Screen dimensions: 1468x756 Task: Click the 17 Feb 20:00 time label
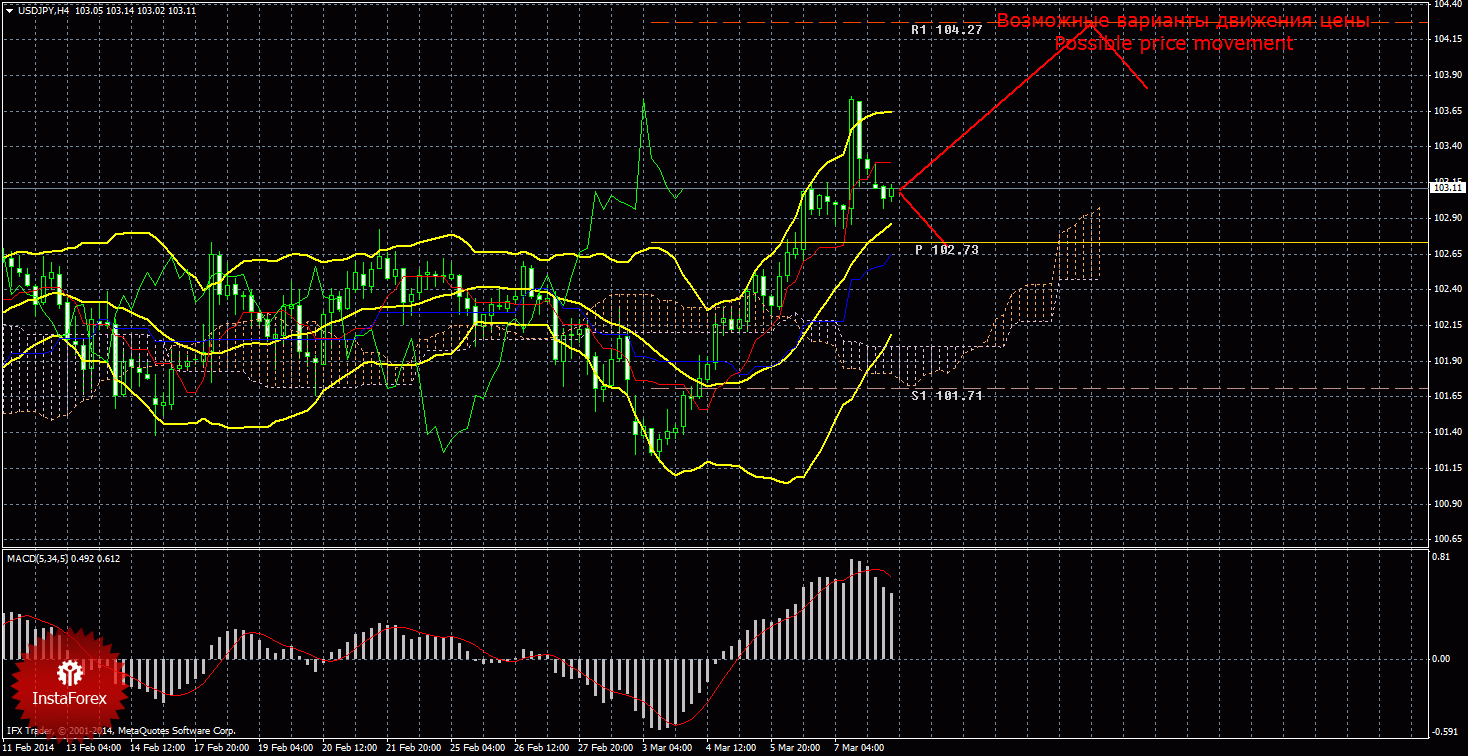click(222, 748)
